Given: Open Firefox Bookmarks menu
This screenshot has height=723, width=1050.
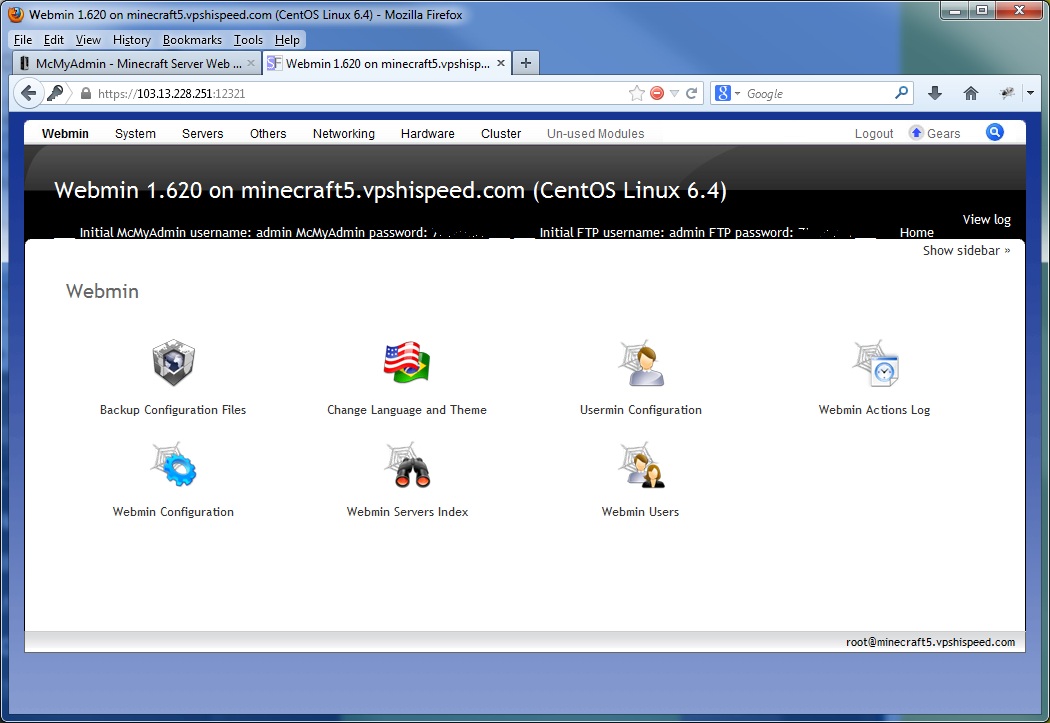Looking at the screenshot, I should pos(192,39).
